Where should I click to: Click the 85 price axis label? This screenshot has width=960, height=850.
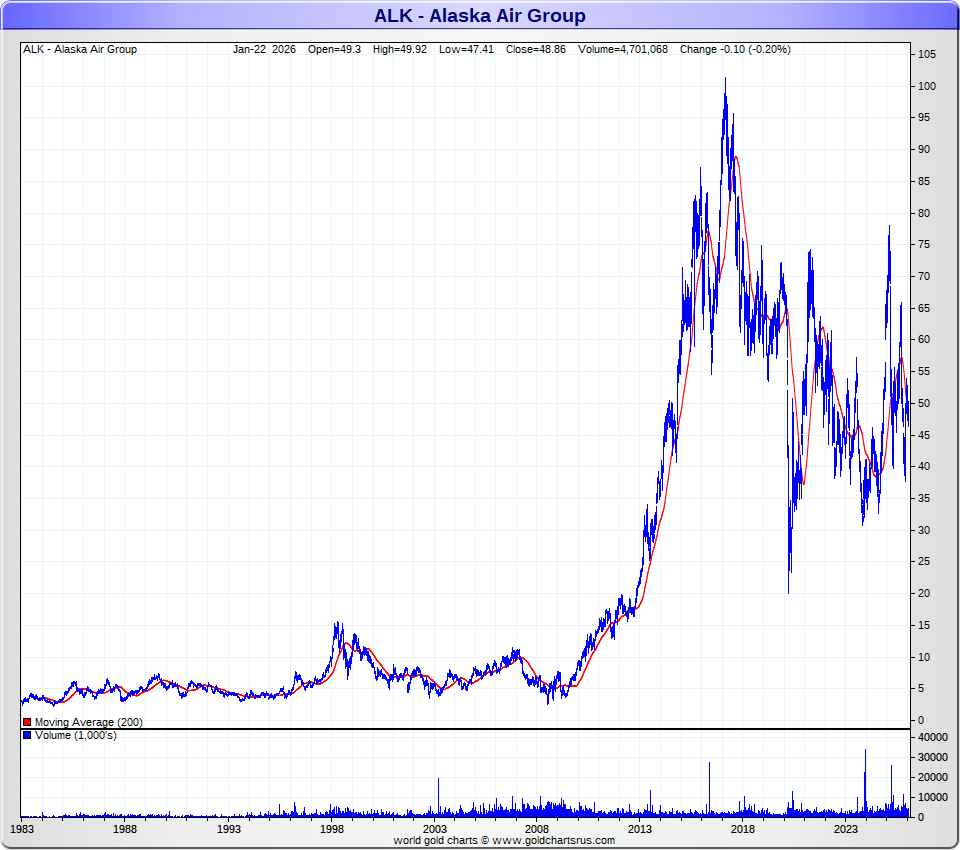pyautogui.click(x=924, y=181)
